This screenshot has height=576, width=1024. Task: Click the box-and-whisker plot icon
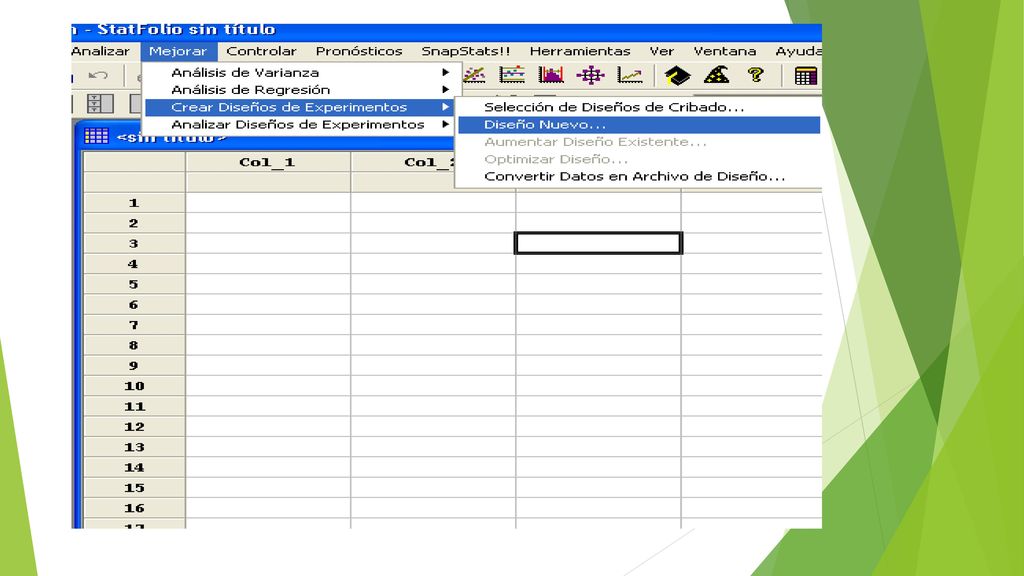point(590,76)
